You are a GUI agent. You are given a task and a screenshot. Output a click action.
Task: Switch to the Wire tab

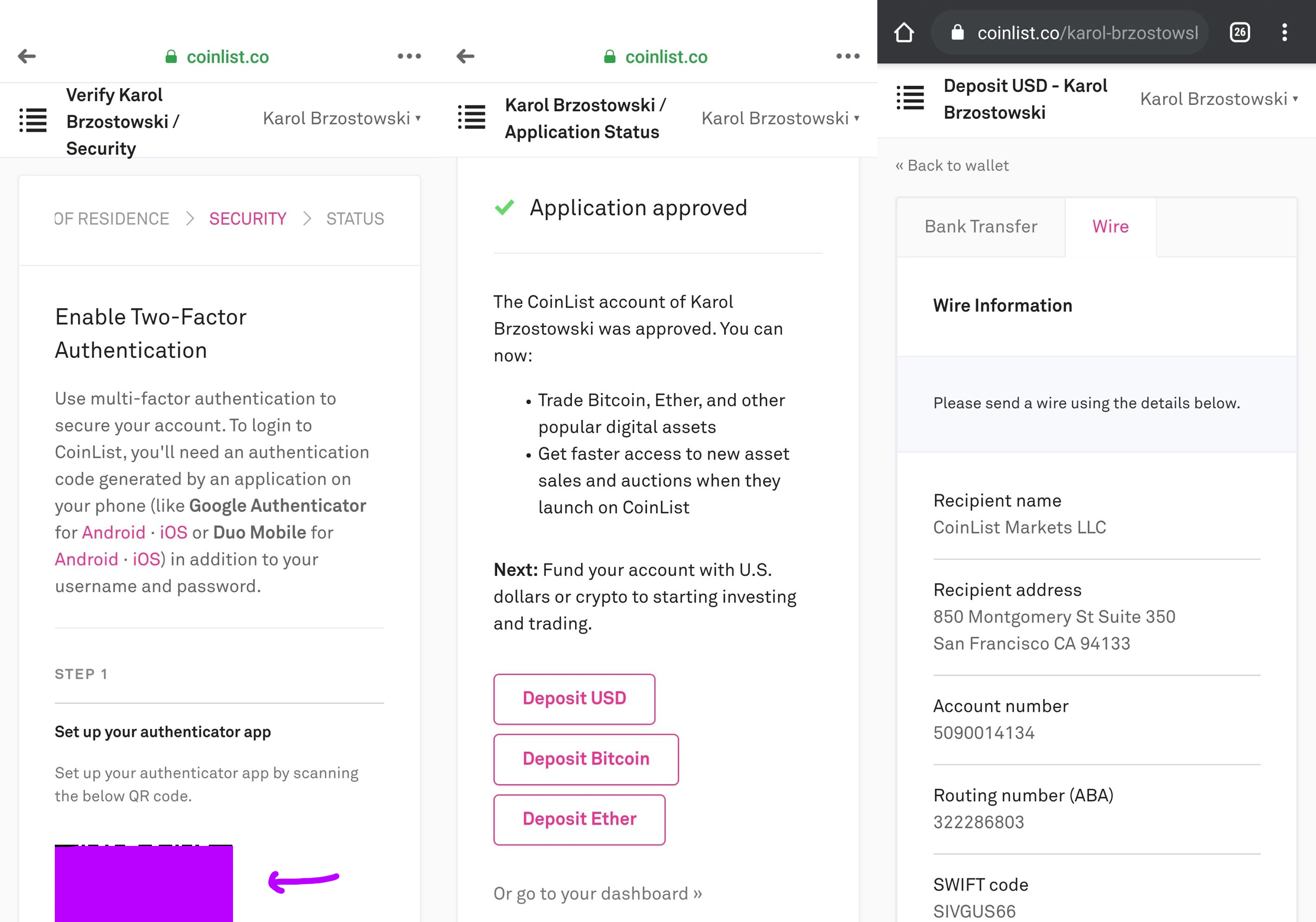(1110, 226)
